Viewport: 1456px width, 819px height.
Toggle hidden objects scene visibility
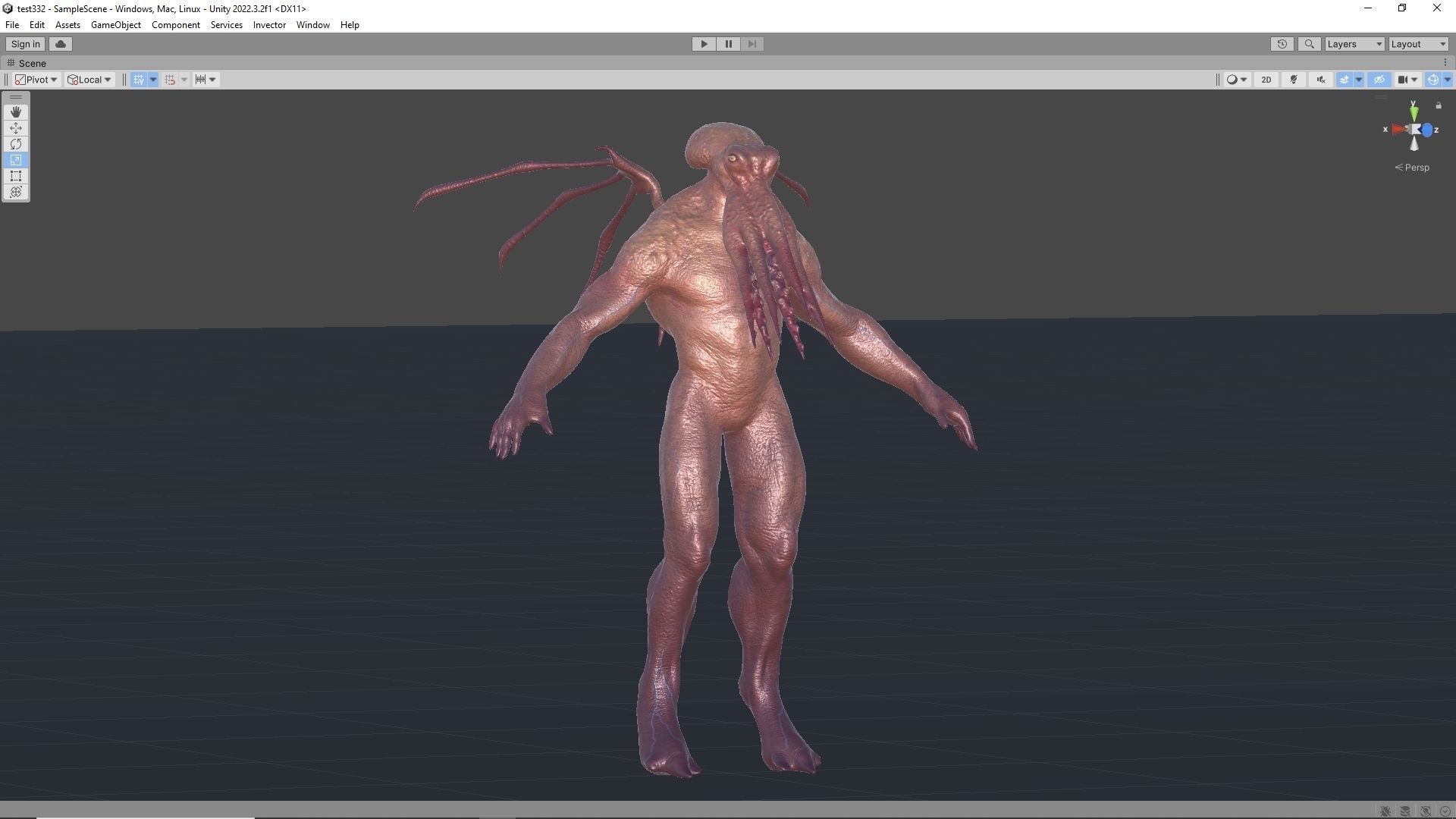(x=1379, y=80)
